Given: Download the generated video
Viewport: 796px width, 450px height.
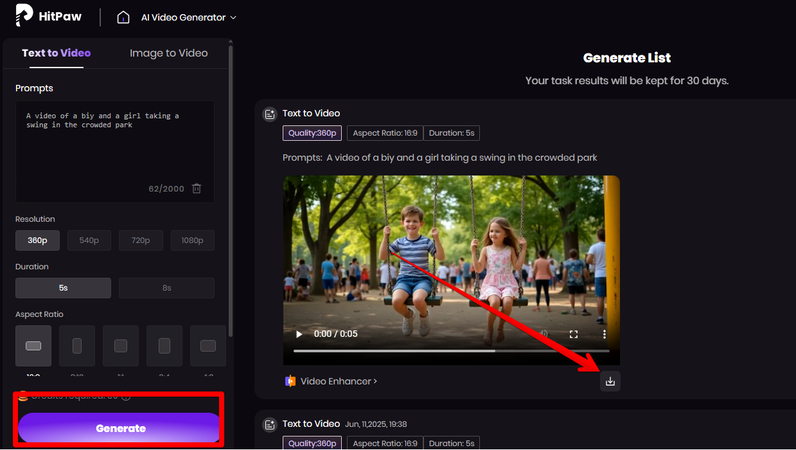Looking at the screenshot, I should pos(610,381).
